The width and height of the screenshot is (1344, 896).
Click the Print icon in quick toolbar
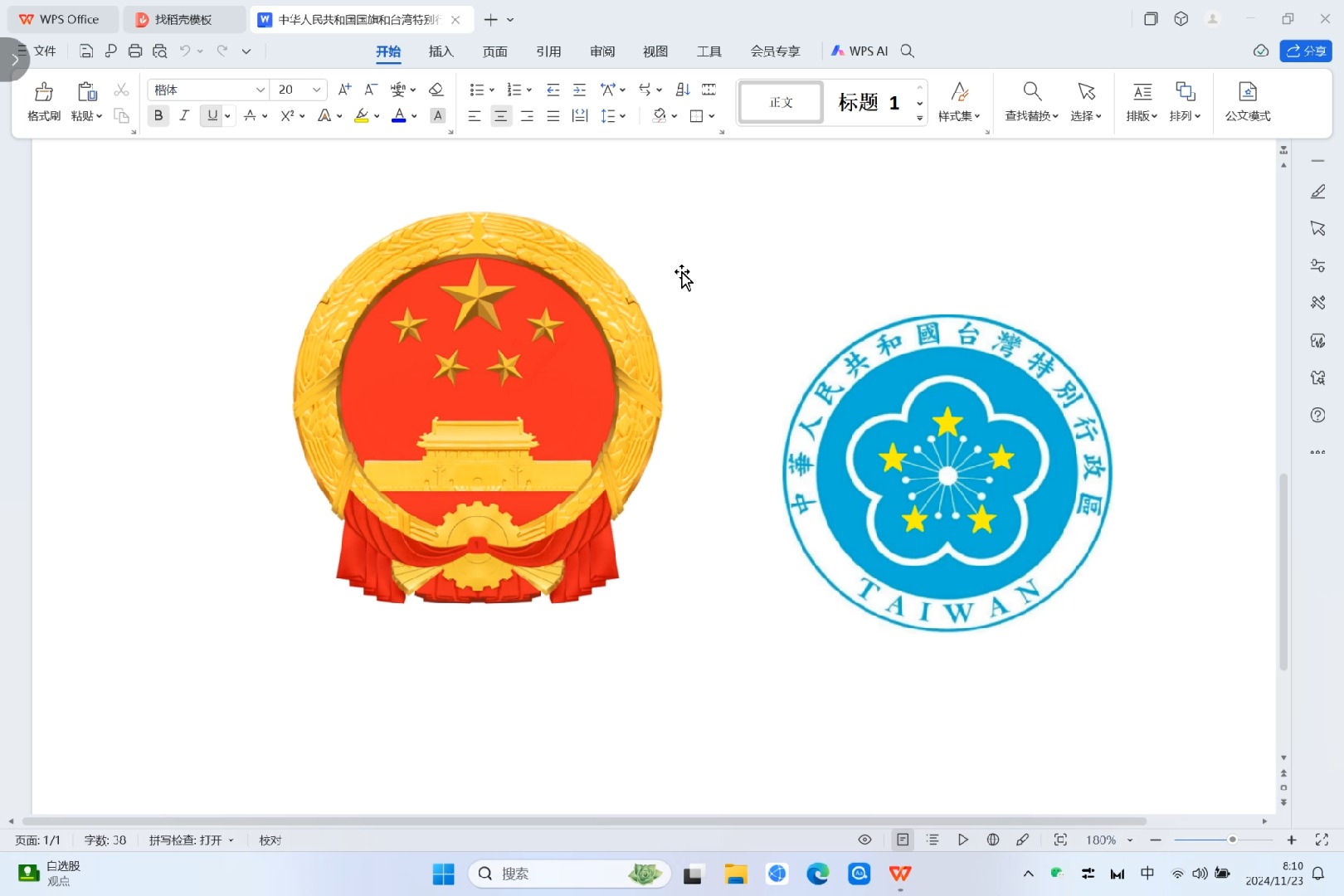click(135, 51)
